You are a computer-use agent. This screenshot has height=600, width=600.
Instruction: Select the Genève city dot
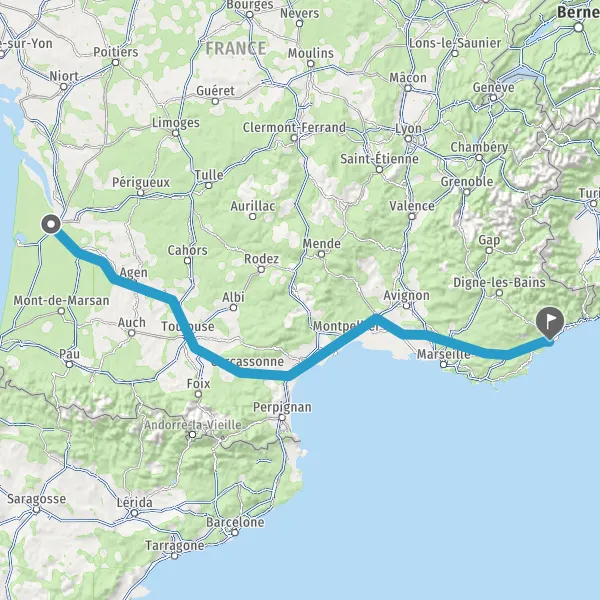494,98
